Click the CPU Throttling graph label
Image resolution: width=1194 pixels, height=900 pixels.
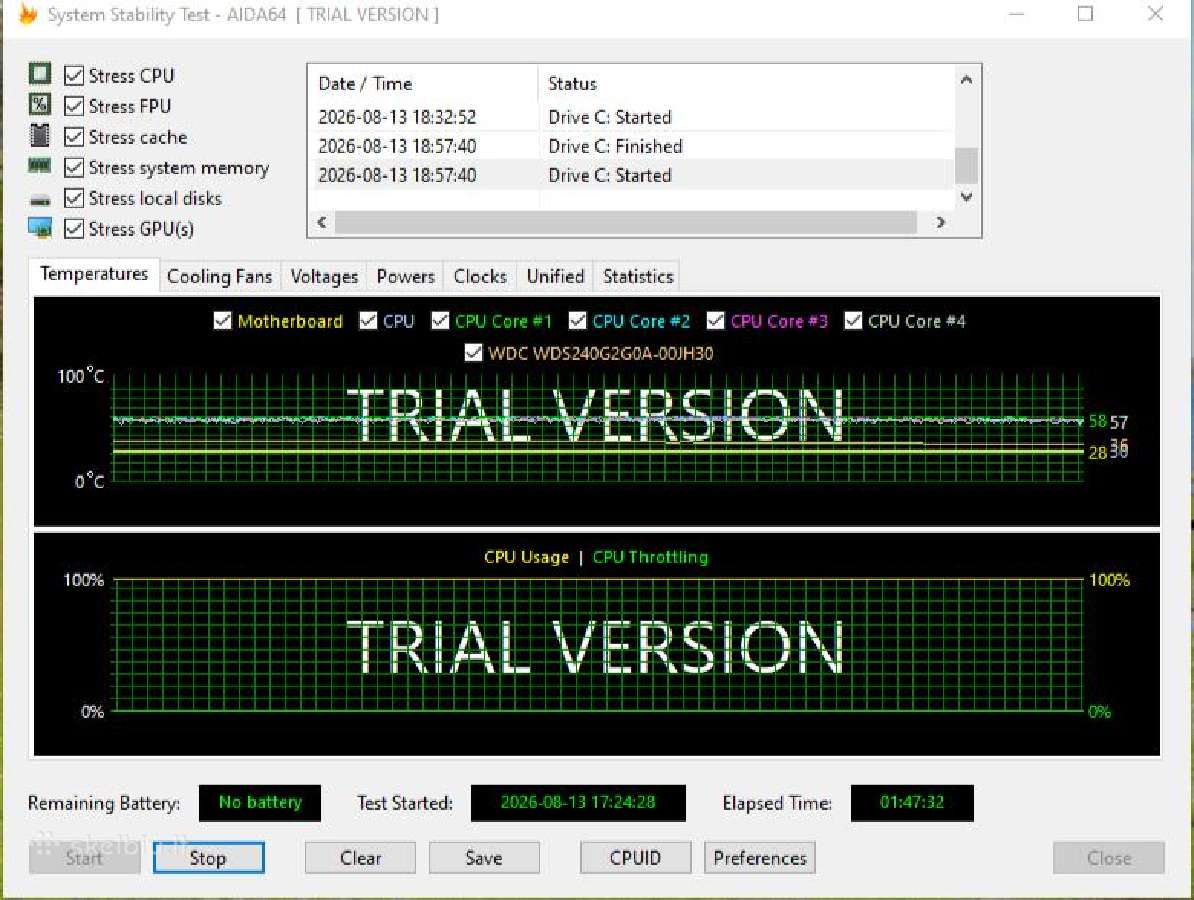pyautogui.click(x=650, y=557)
